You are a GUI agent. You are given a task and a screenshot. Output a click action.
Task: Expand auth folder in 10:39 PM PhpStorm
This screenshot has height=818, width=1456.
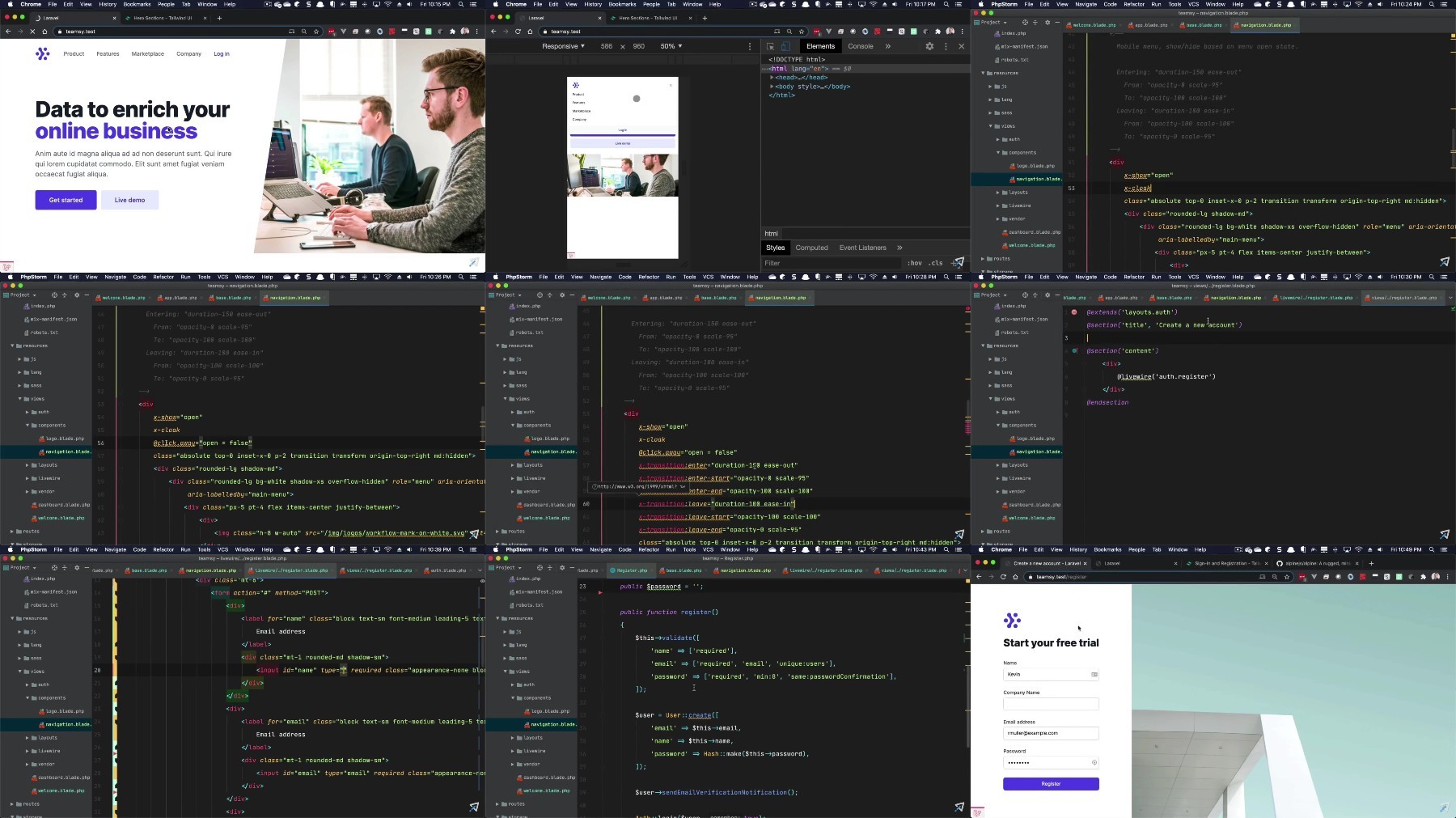point(28,684)
